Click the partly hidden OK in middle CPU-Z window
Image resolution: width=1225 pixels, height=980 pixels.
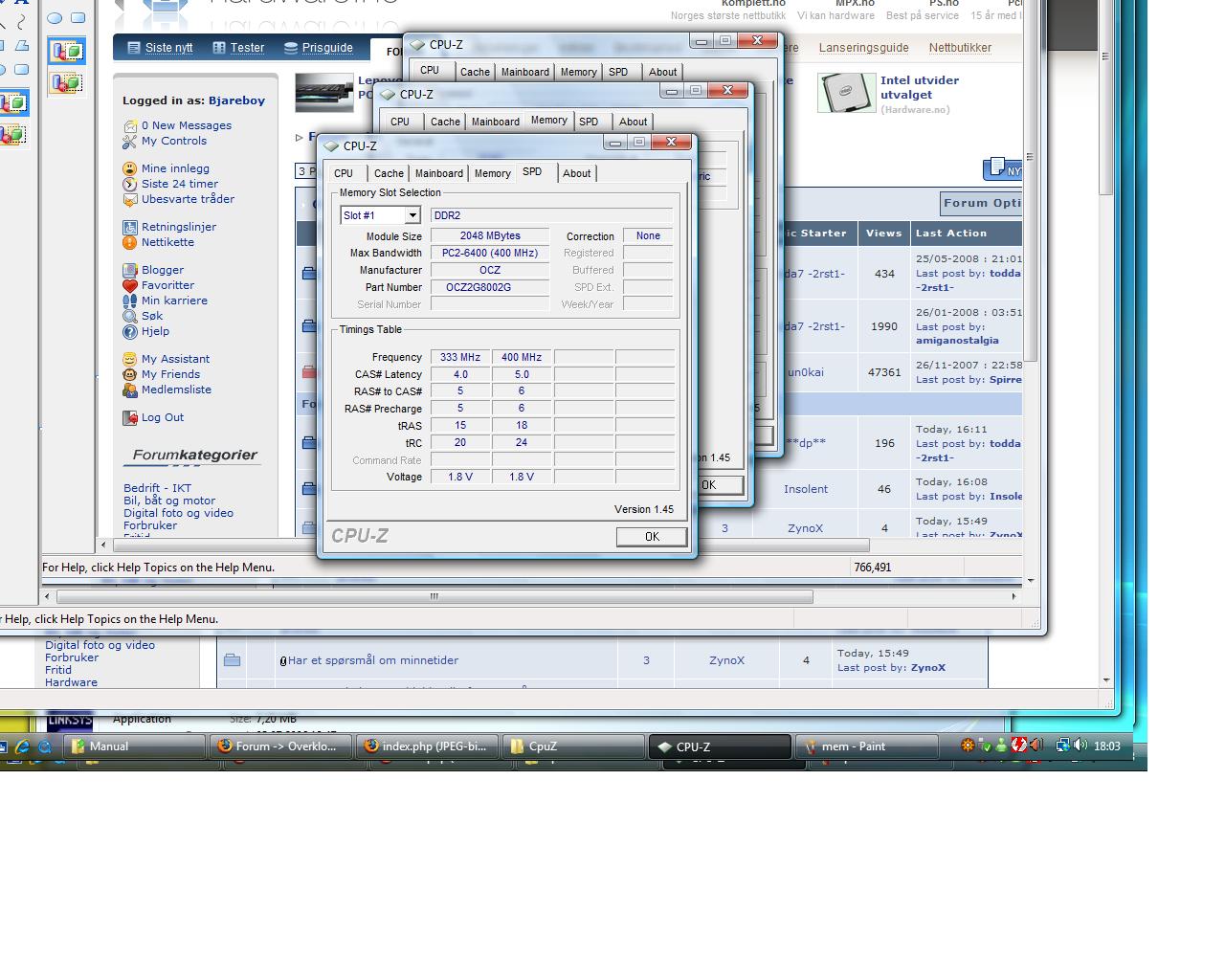[x=721, y=485]
